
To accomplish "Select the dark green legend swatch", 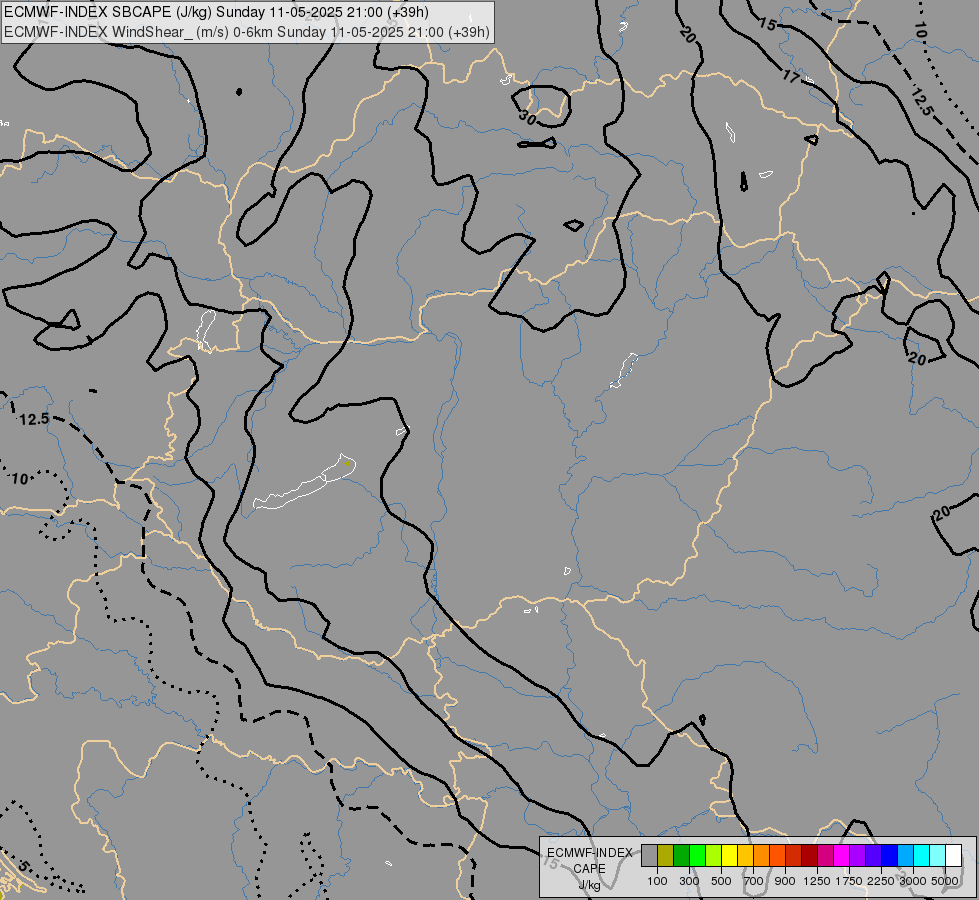I will click(x=681, y=855).
